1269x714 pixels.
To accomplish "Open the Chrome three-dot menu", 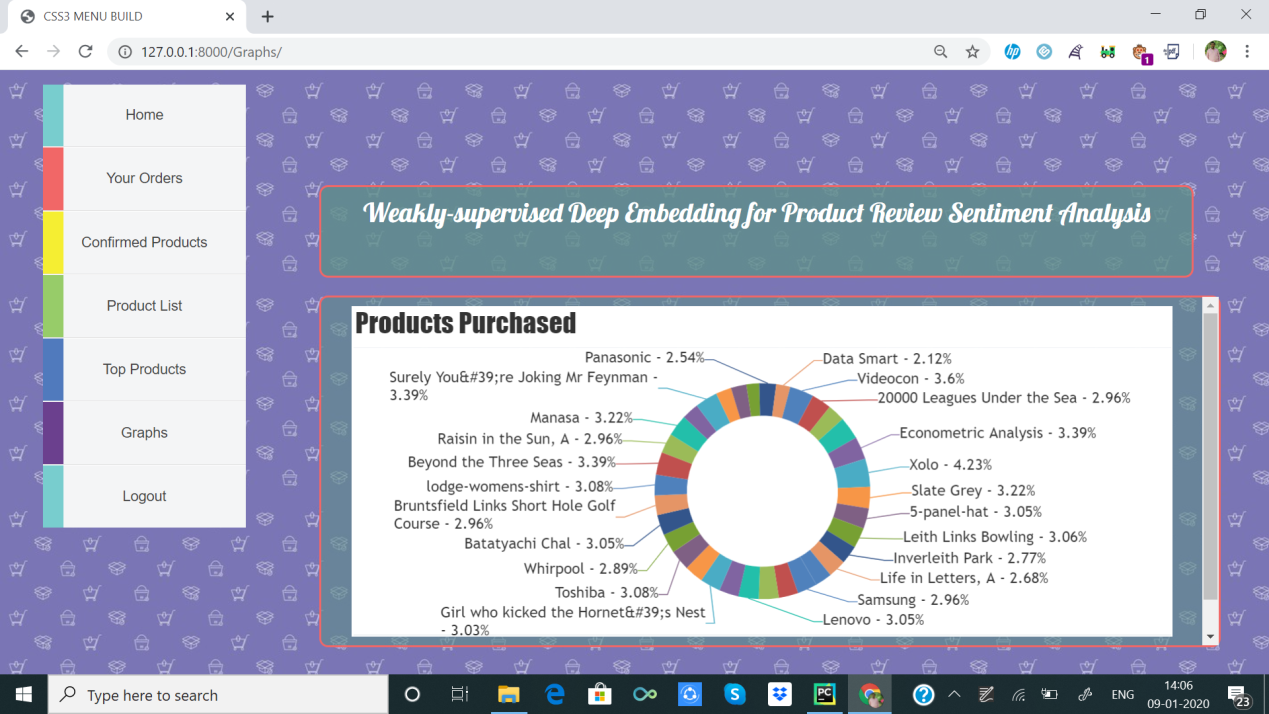I will (x=1247, y=51).
